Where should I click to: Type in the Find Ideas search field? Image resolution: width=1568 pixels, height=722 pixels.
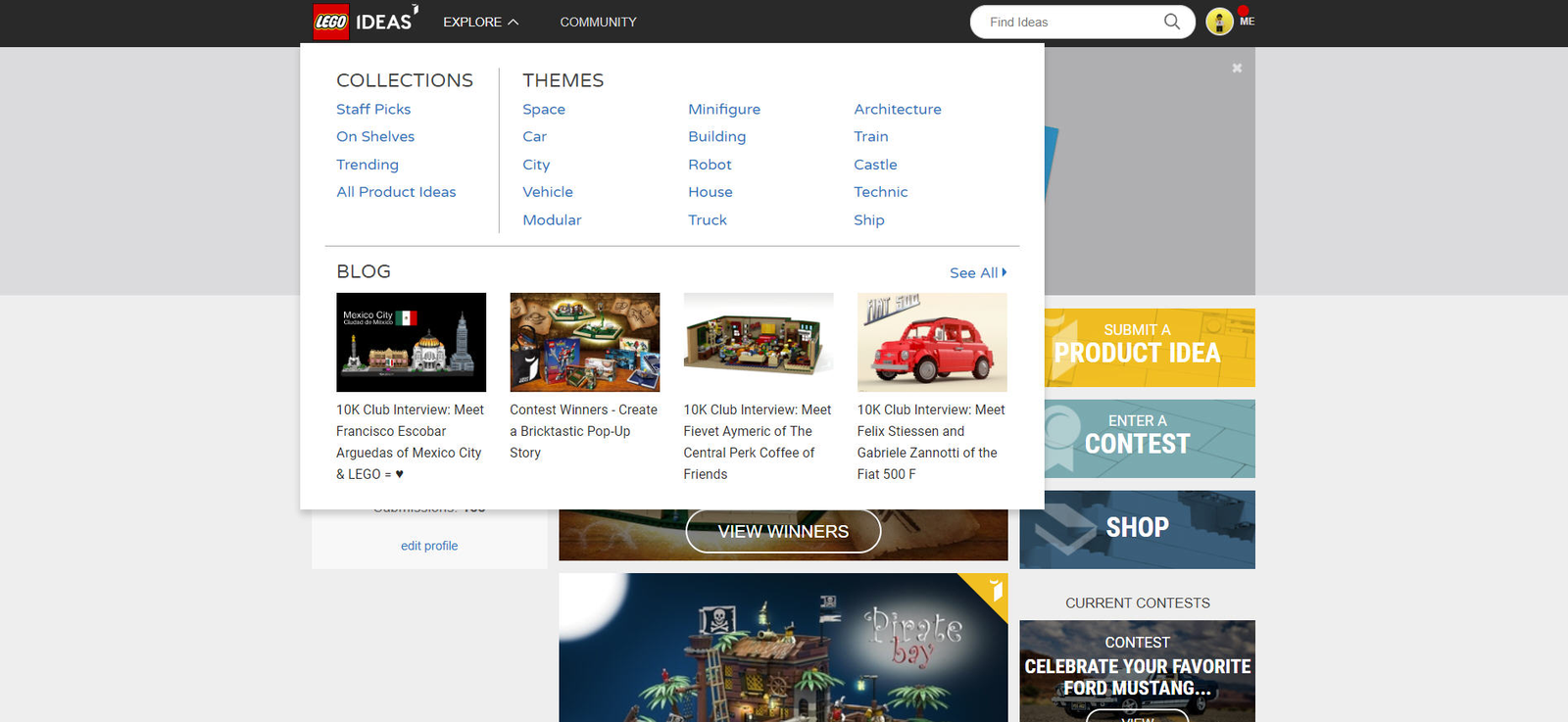tap(1068, 22)
